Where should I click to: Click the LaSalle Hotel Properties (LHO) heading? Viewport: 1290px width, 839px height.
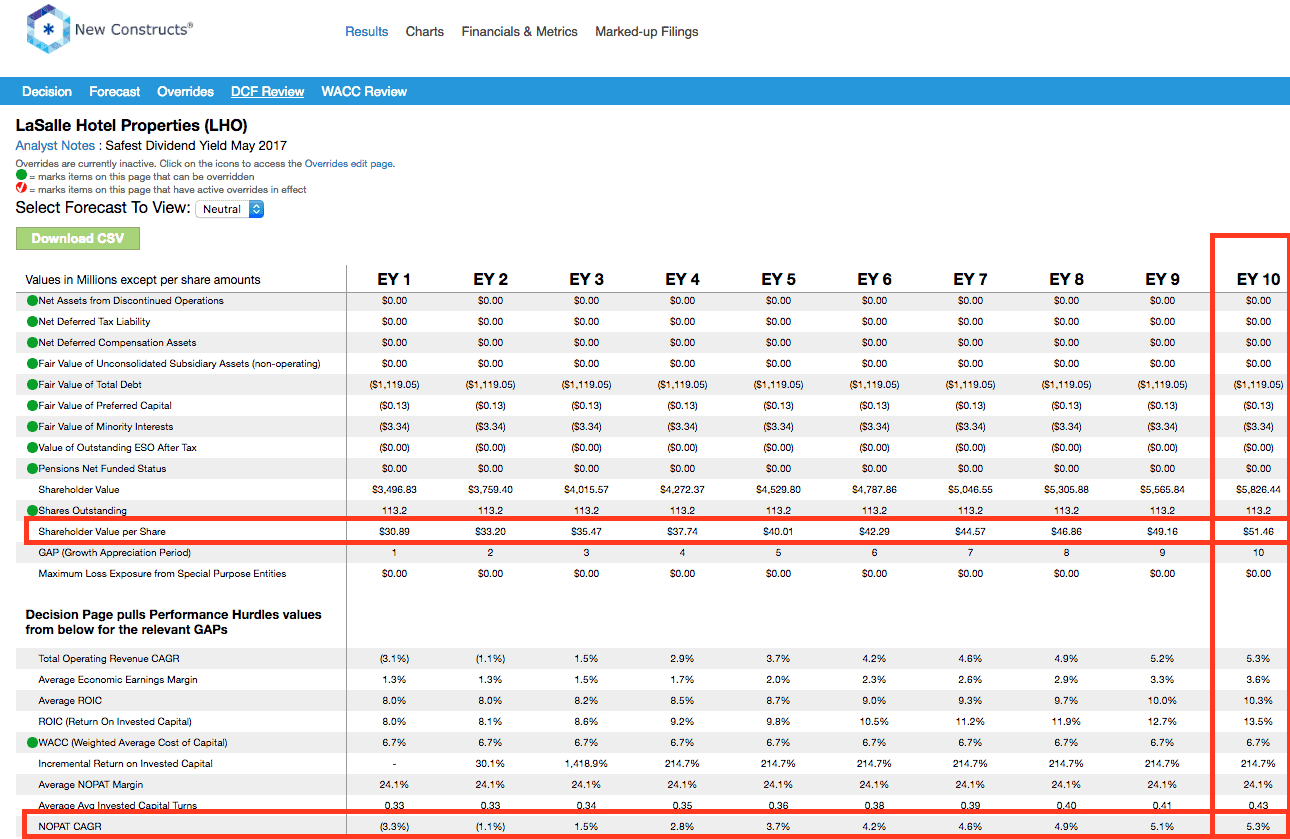point(131,126)
